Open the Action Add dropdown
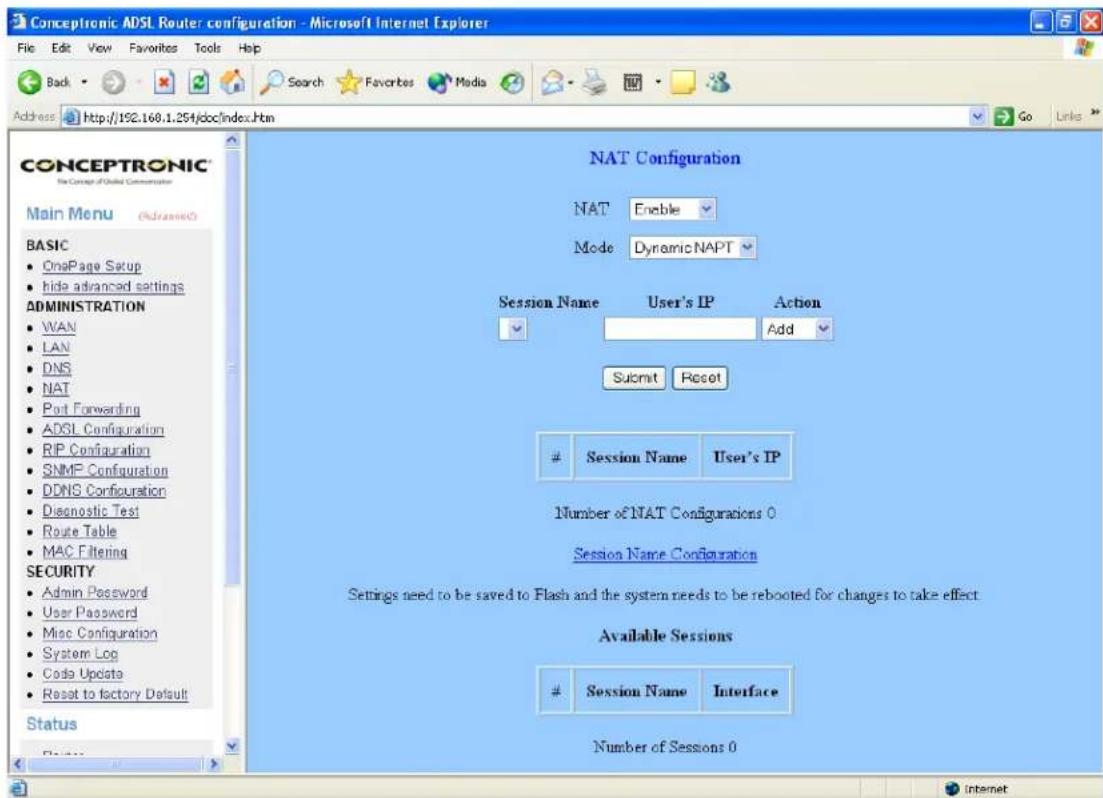The width and height of the screenshot is (1103, 798). (823, 329)
